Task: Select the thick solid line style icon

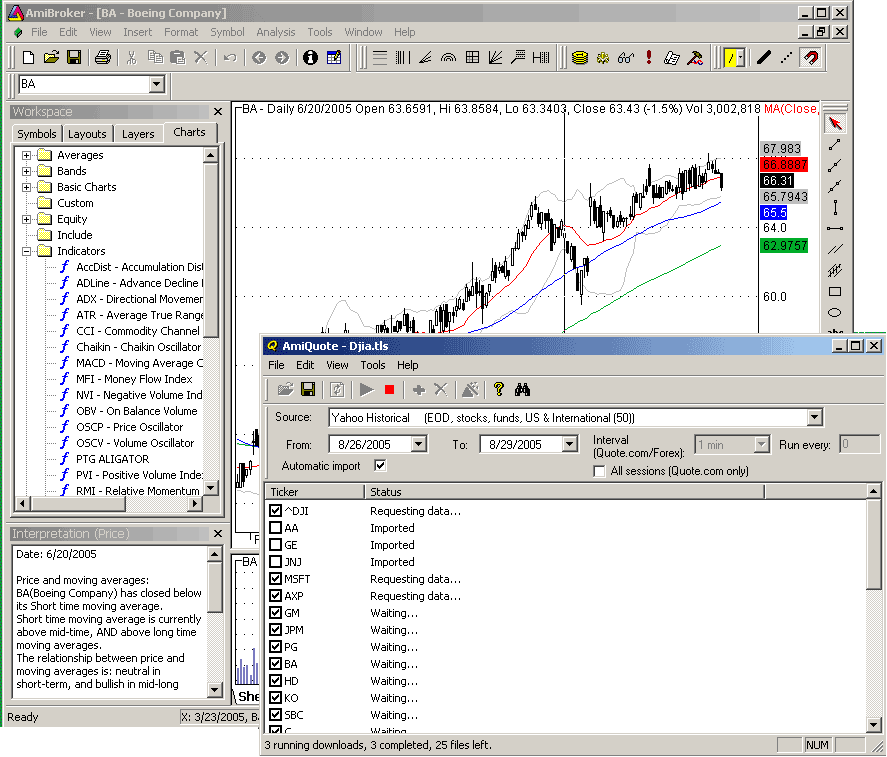Action: click(764, 57)
